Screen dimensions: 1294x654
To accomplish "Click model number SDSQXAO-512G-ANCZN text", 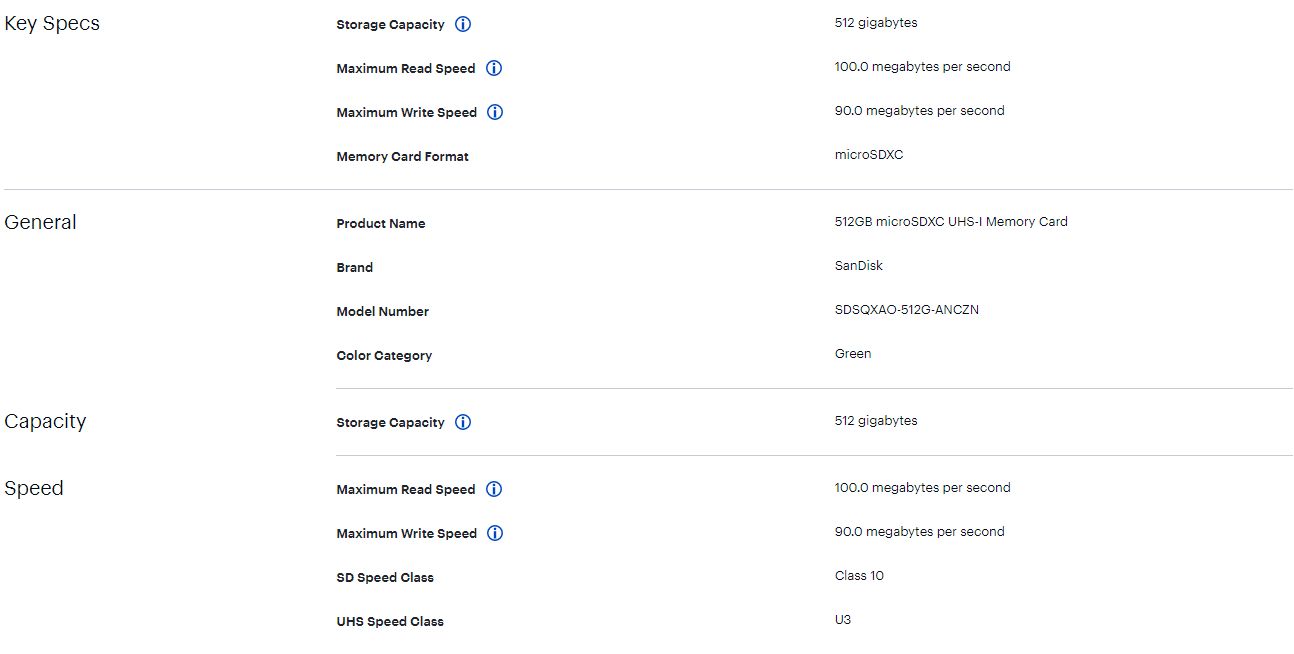I will 906,310.
